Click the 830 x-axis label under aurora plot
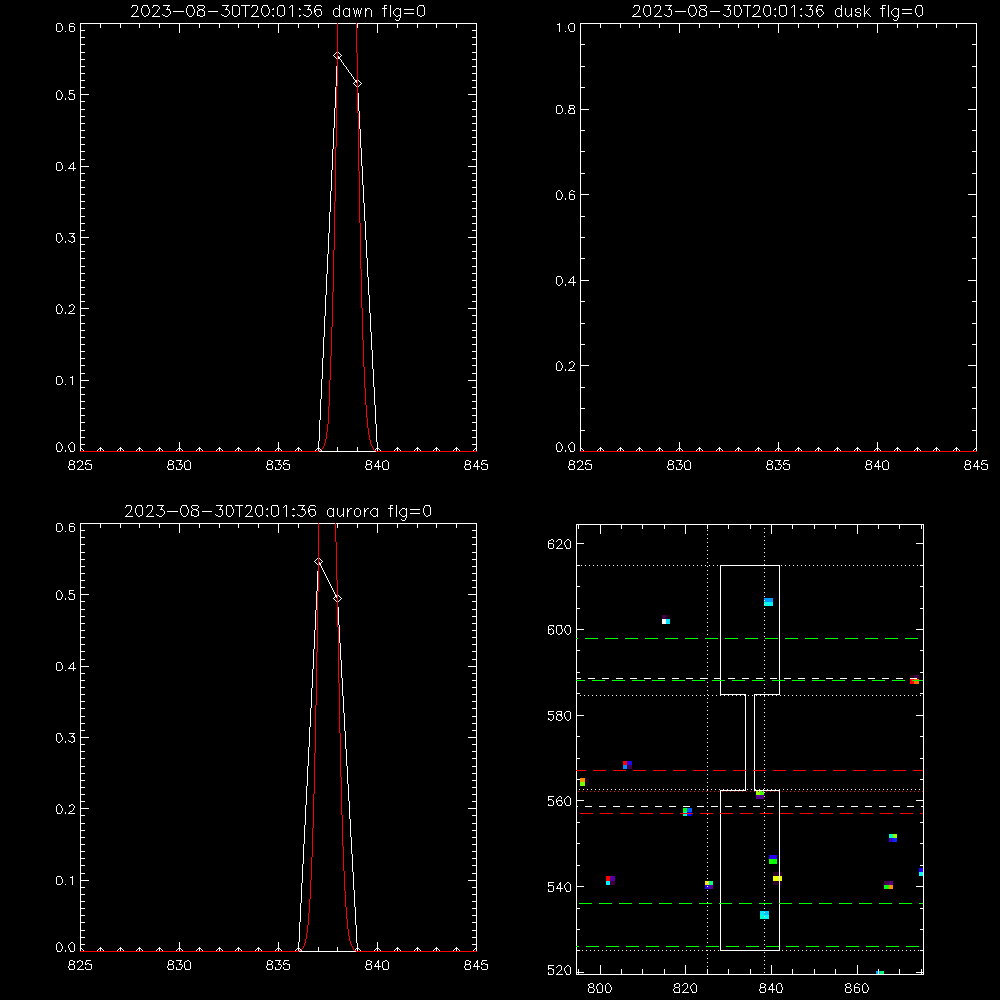Screen dimensions: 1000x1000 tap(179, 965)
